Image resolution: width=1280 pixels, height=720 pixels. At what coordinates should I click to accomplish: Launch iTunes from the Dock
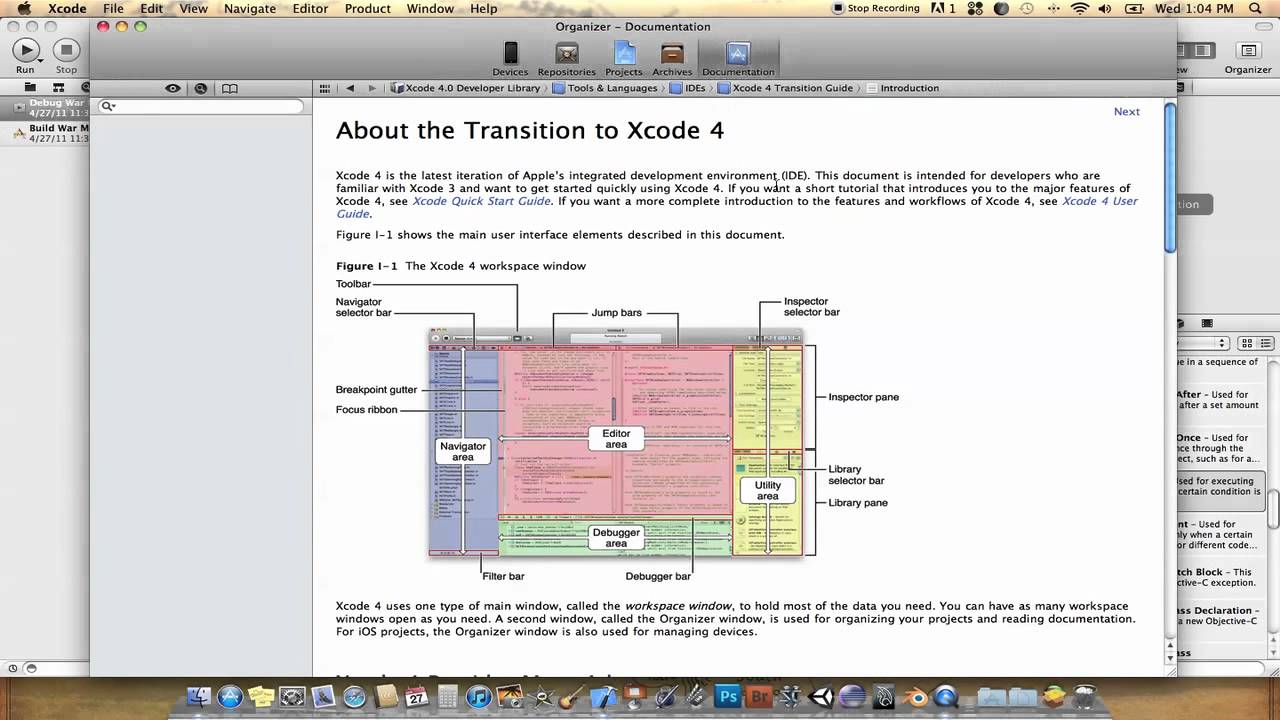click(480, 697)
